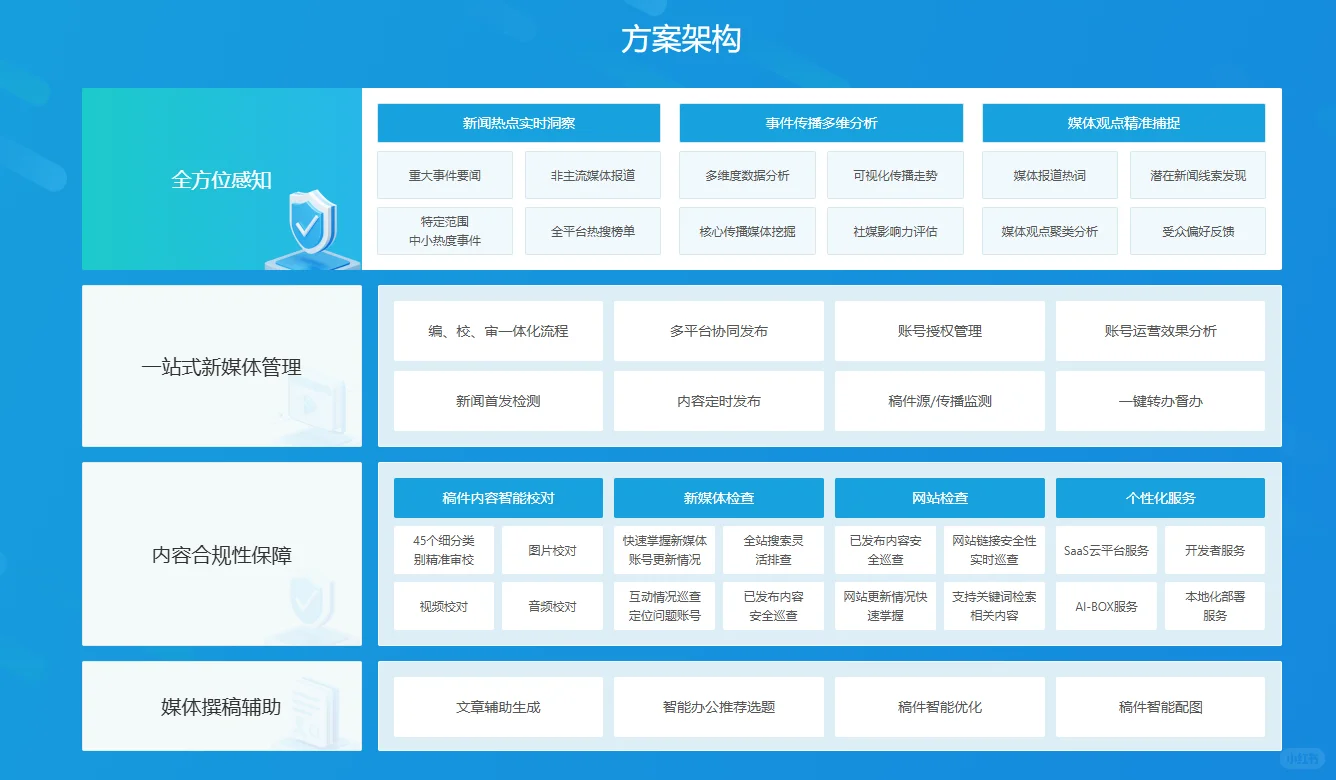Select 快速掌握新媒体账号更新情况 box
The image size is (1336, 780).
click(664, 550)
